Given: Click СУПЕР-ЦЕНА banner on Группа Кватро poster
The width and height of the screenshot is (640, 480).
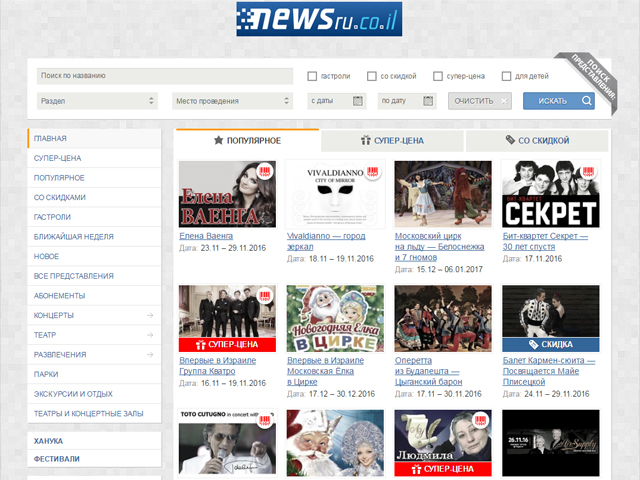Looking at the screenshot, I should point(227,345).
